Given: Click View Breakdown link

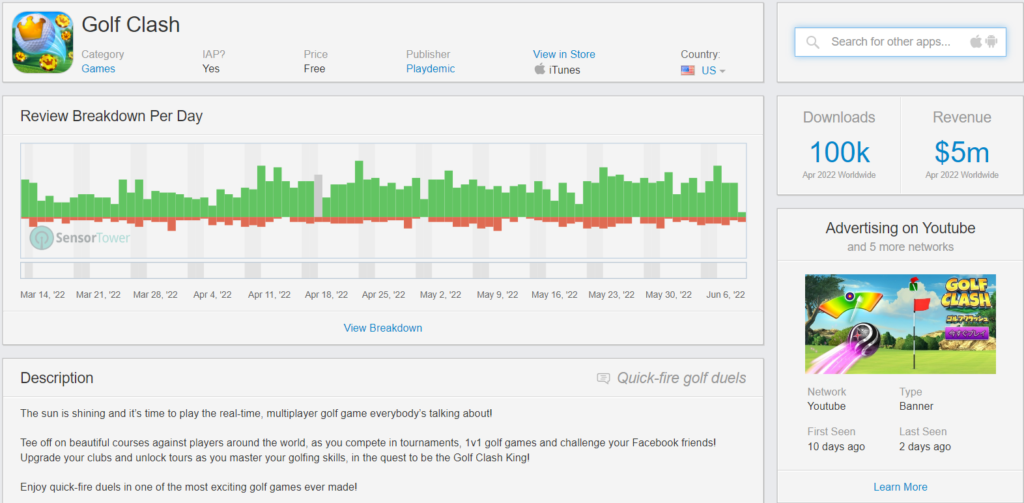Looking at the screenshot, I should click(383, 328).
